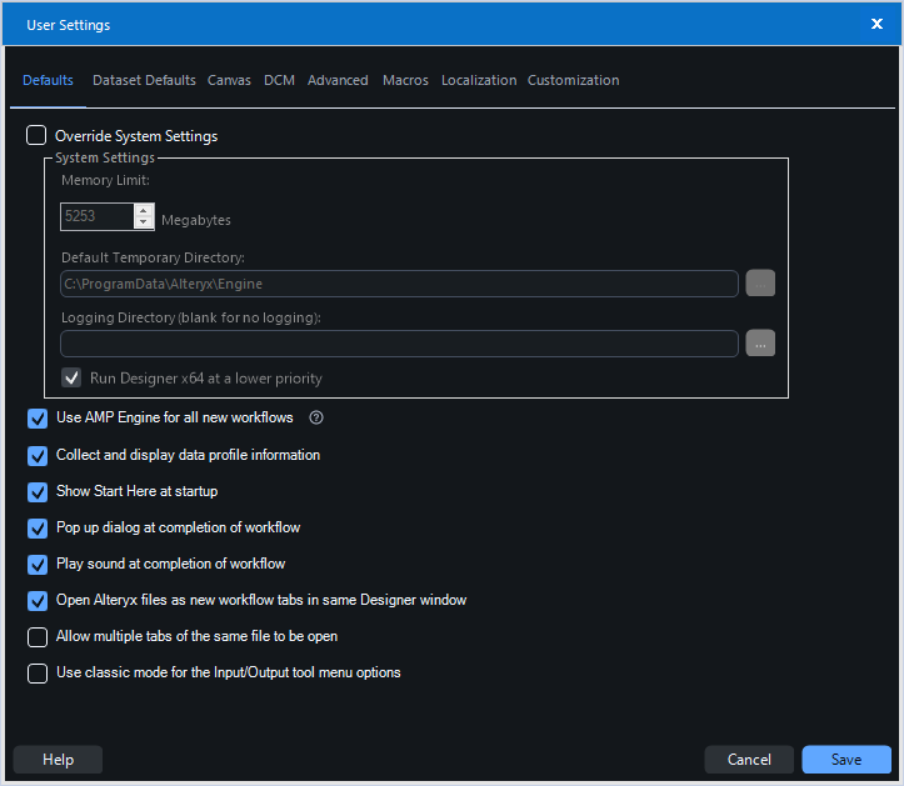Disable Show Start Here at startup
Viewport: 904px width, 786px height.
coord(37,491)
